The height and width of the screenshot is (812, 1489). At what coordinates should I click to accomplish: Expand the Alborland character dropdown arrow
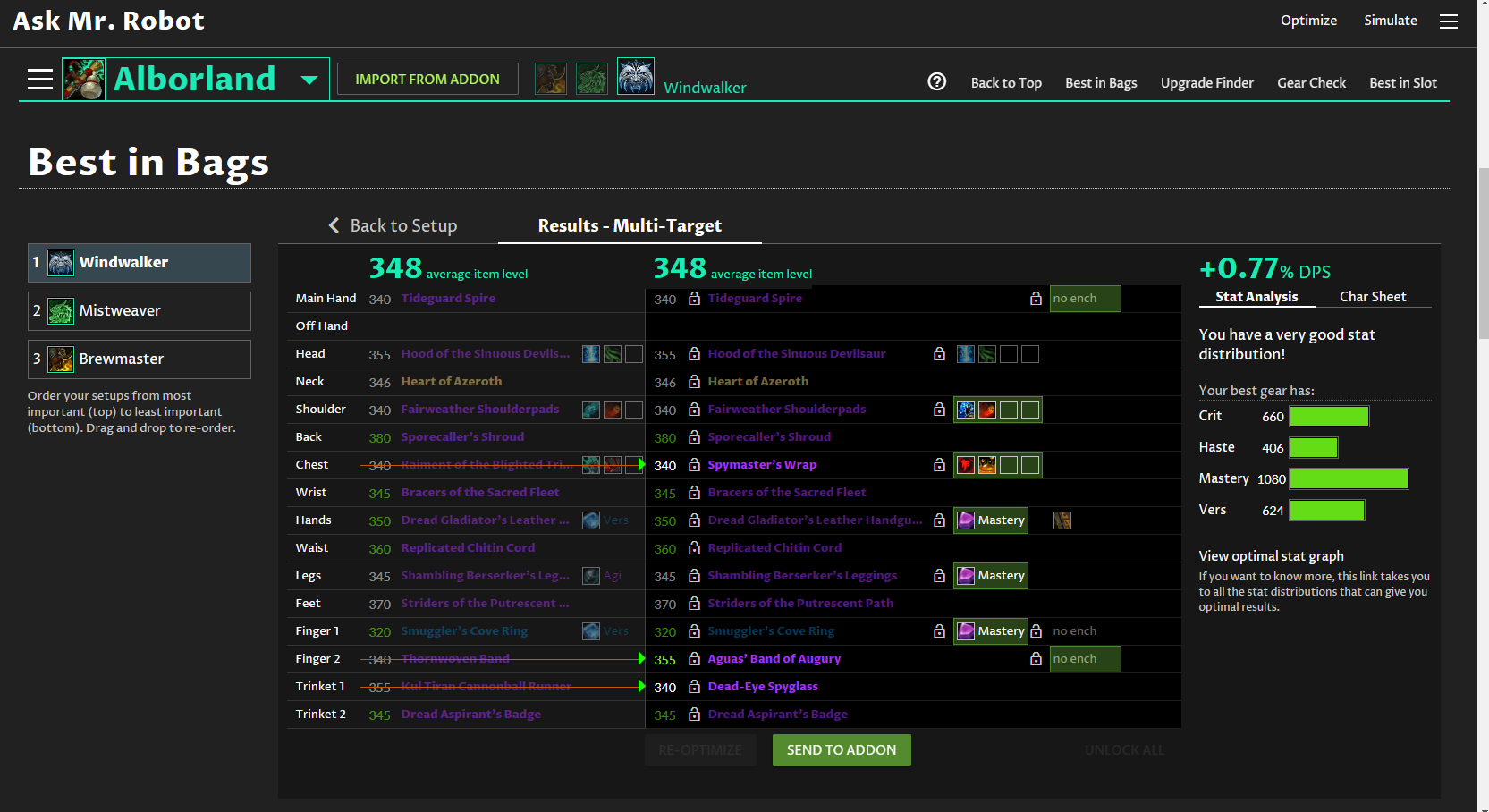309,80
